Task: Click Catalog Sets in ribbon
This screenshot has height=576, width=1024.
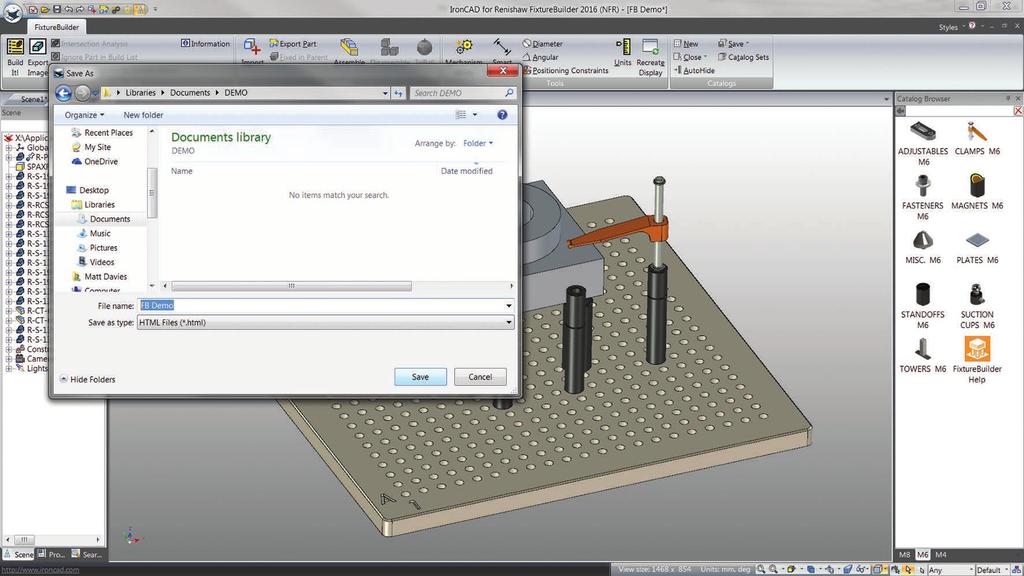Action: (x=743, y=57)
